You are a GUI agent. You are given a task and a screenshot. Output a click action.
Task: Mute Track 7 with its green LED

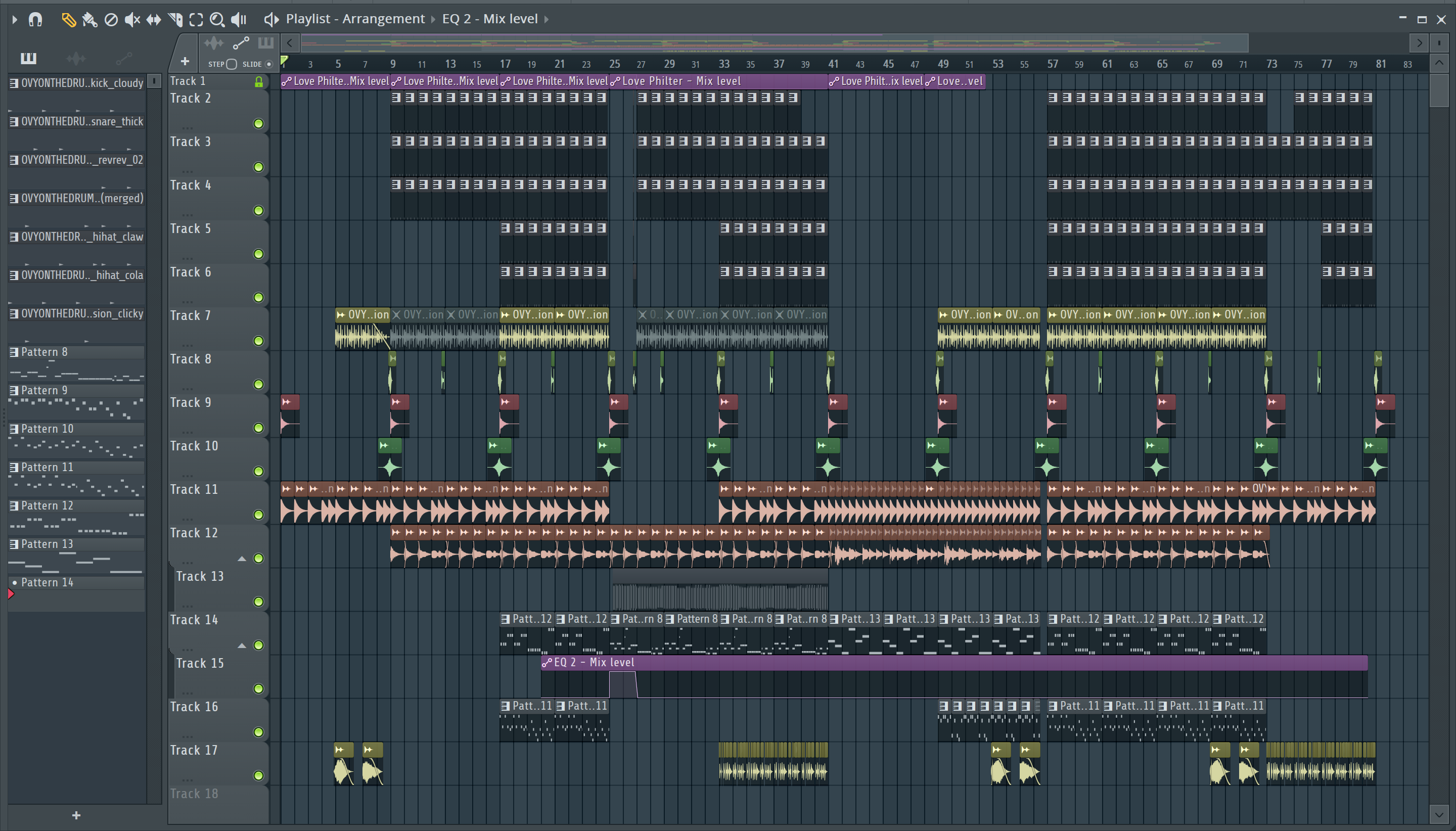coord(258,341)
